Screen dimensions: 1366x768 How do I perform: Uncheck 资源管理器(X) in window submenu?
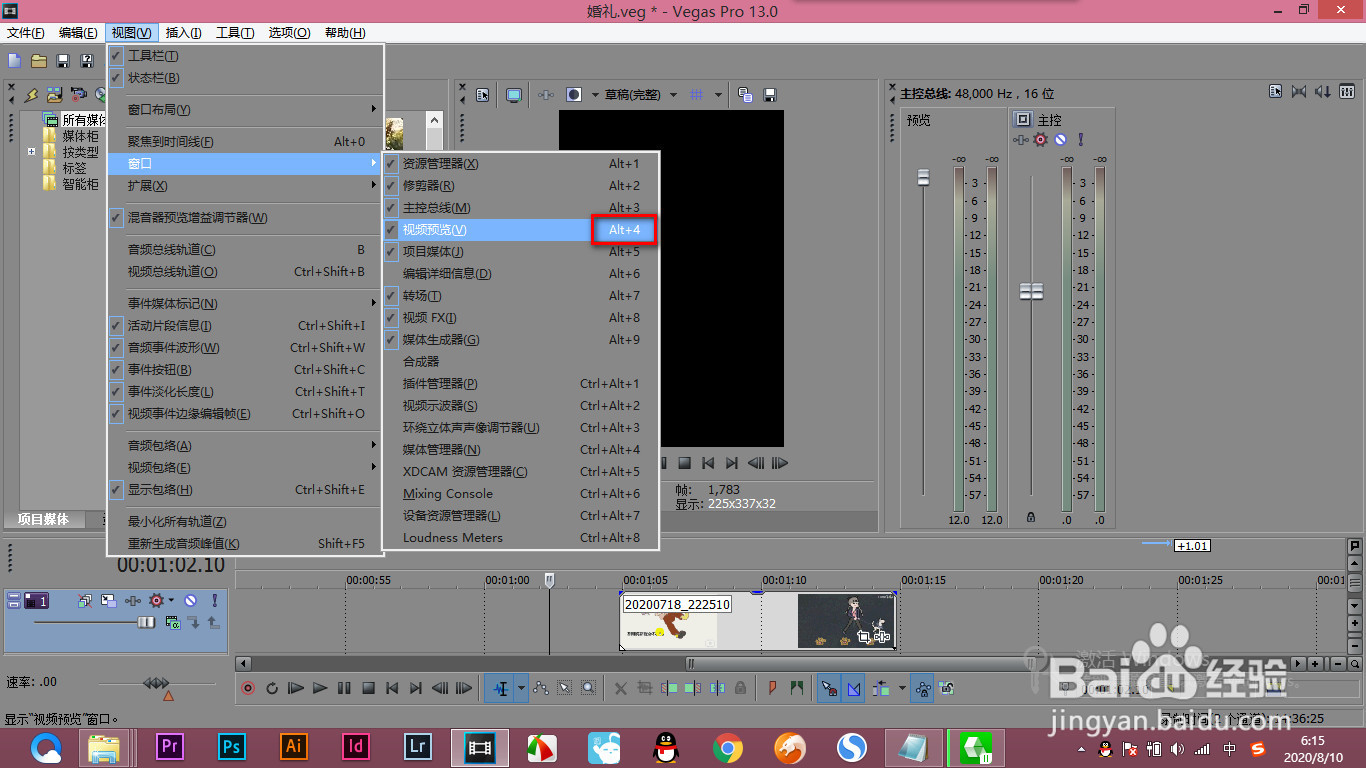(520, 164)
